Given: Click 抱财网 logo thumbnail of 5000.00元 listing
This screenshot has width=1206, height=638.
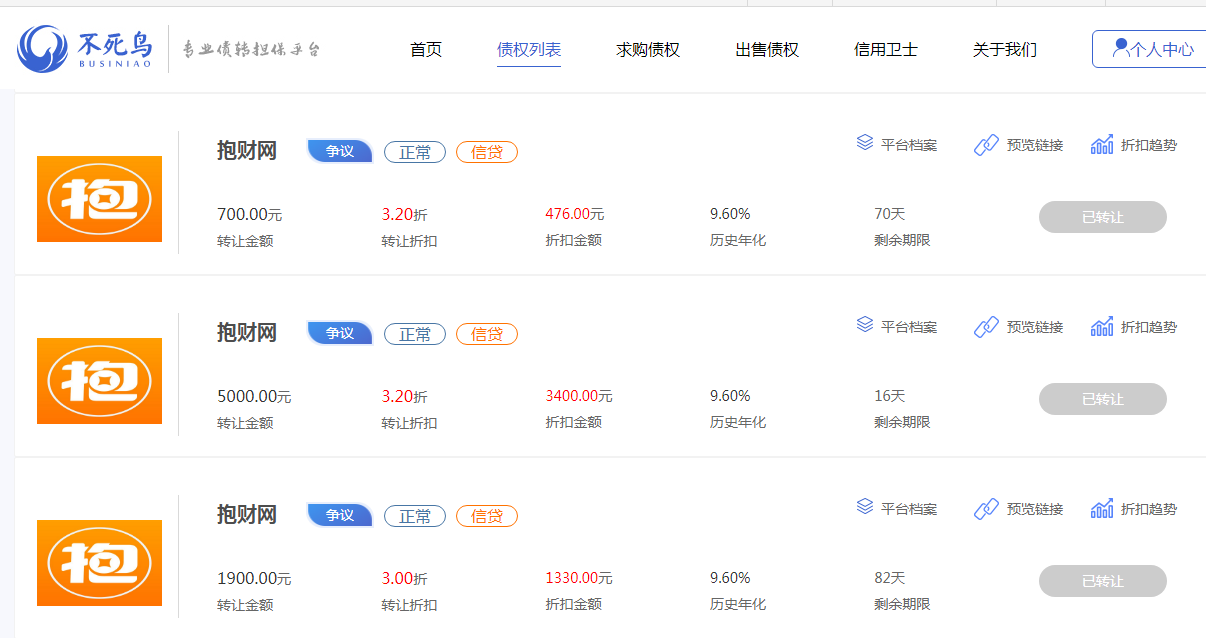Looking at the screenshot, I should point(99,381).
